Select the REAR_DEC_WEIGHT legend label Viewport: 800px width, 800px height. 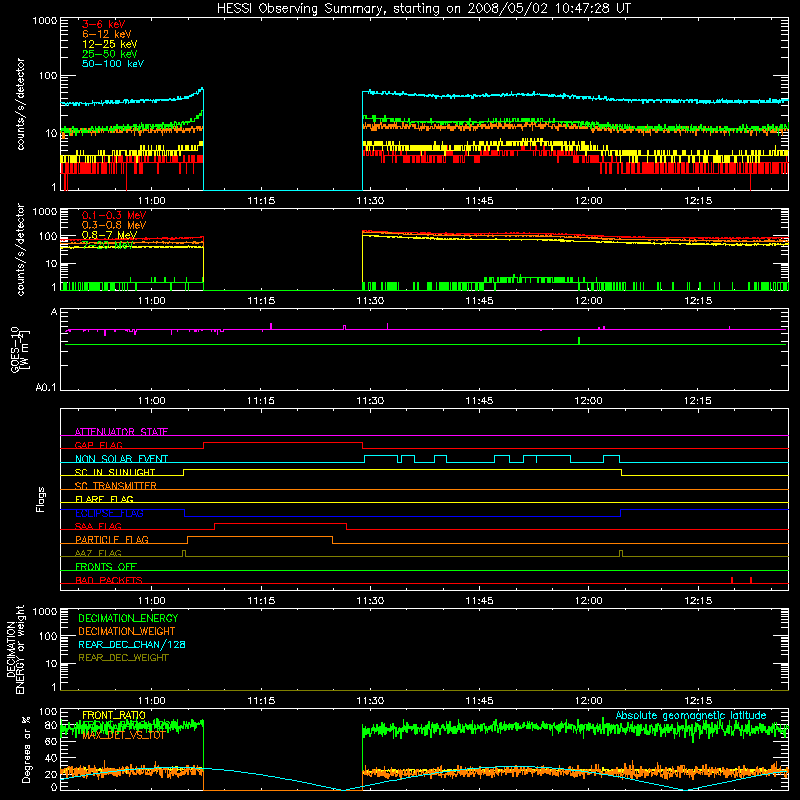(x=123, y=658)
